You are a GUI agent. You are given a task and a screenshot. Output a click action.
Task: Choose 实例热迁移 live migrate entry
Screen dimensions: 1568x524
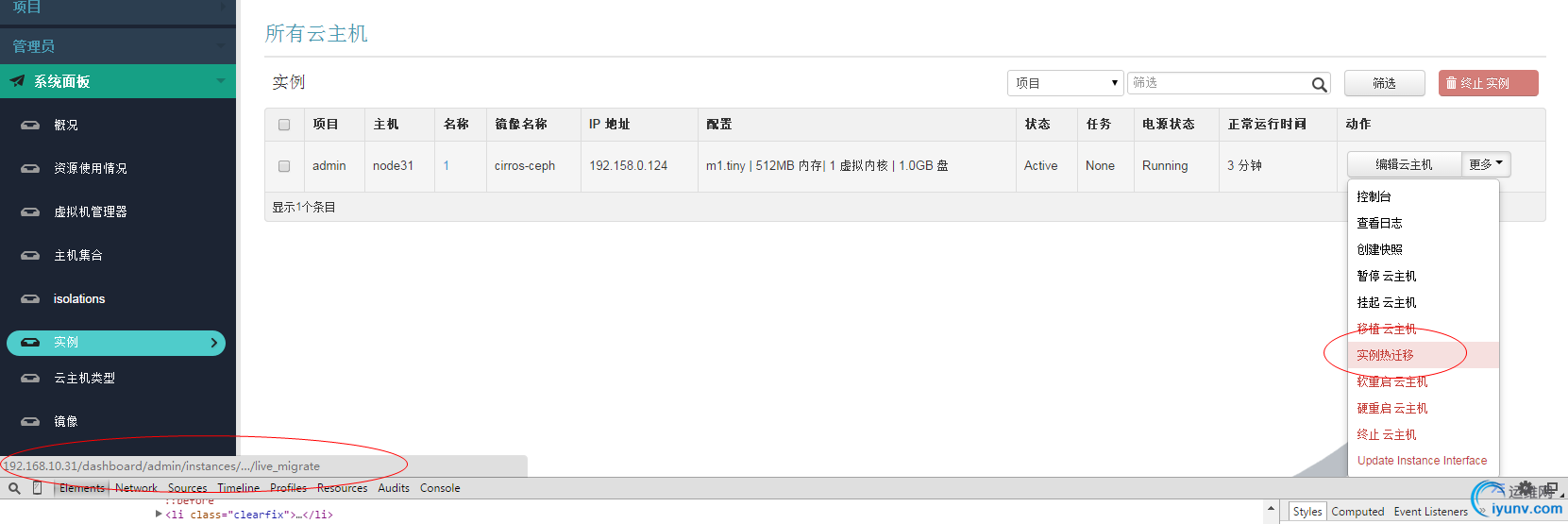tap(1424, 355)
